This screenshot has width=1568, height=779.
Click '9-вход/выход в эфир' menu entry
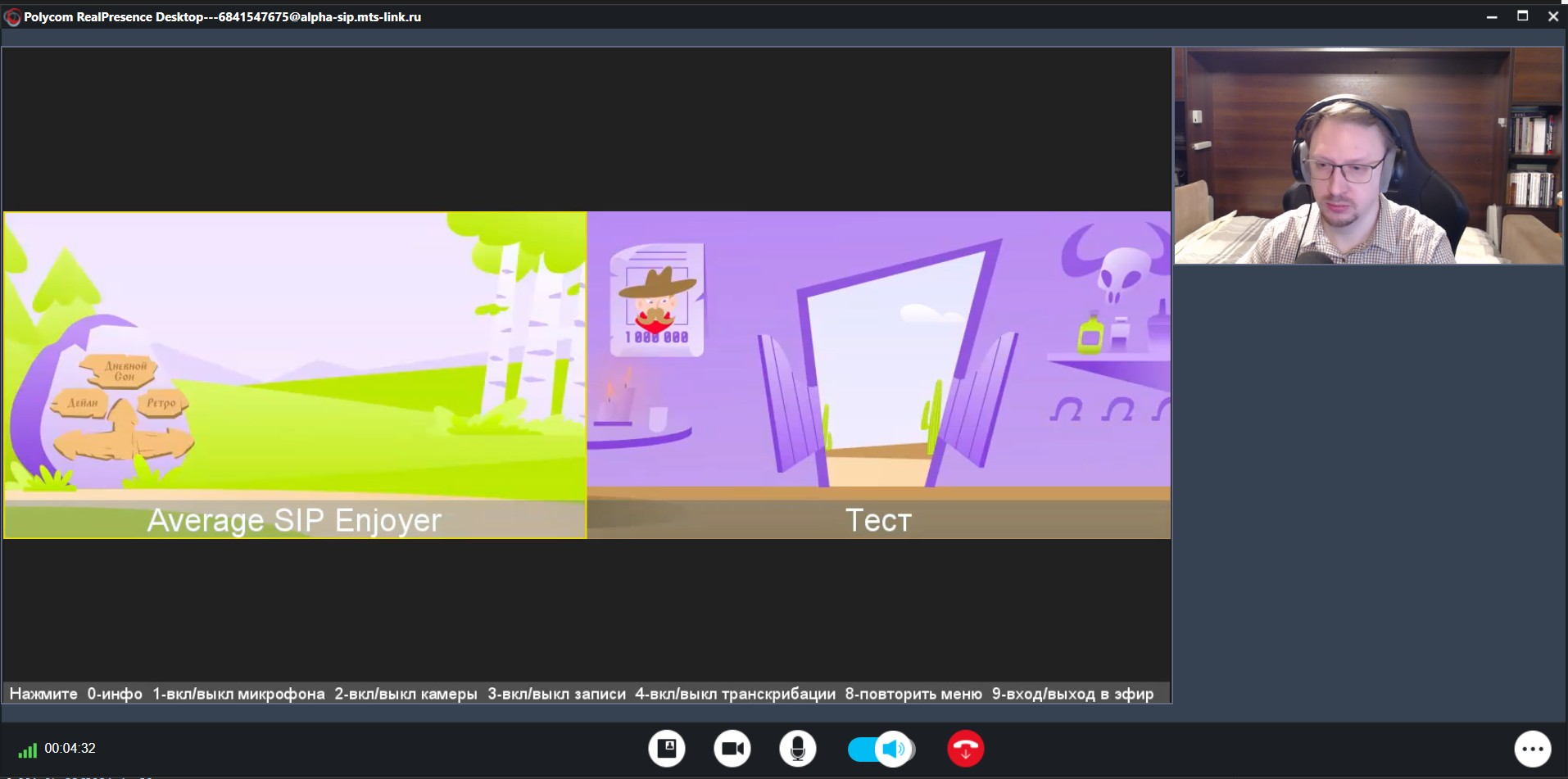pos(1072,694)
